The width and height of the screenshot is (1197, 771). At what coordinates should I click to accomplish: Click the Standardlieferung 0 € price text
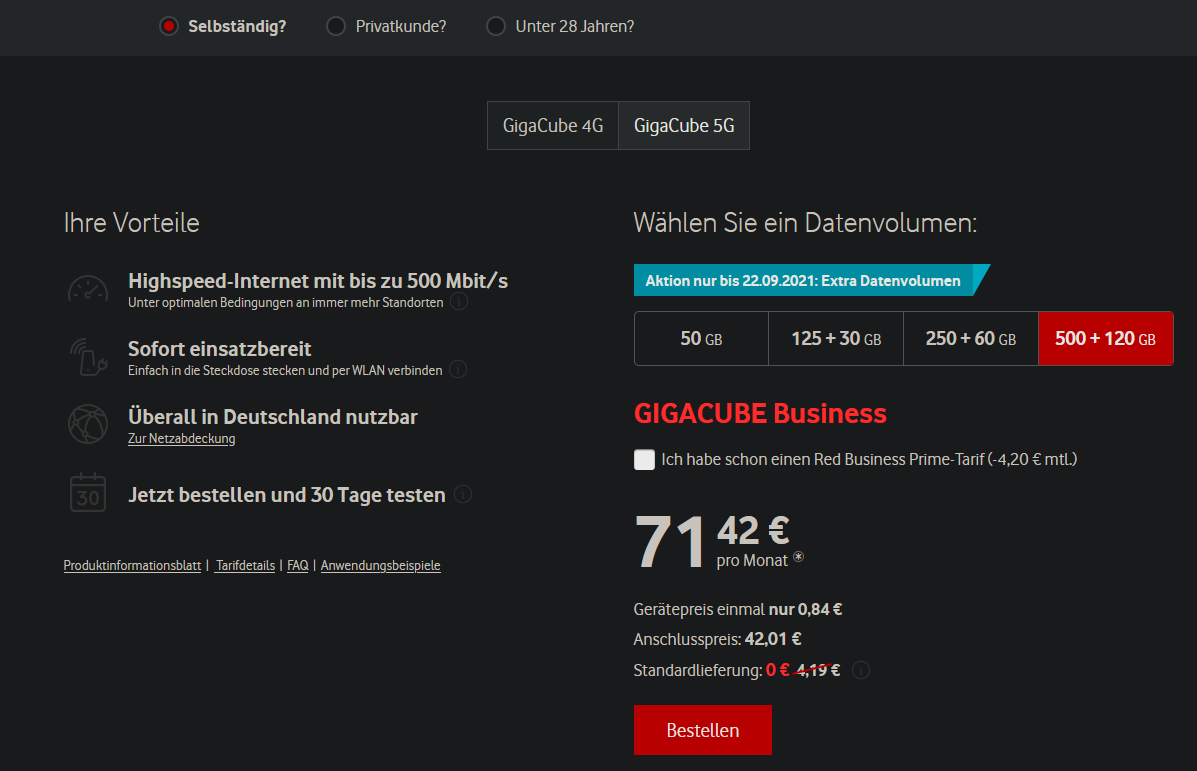737,670
